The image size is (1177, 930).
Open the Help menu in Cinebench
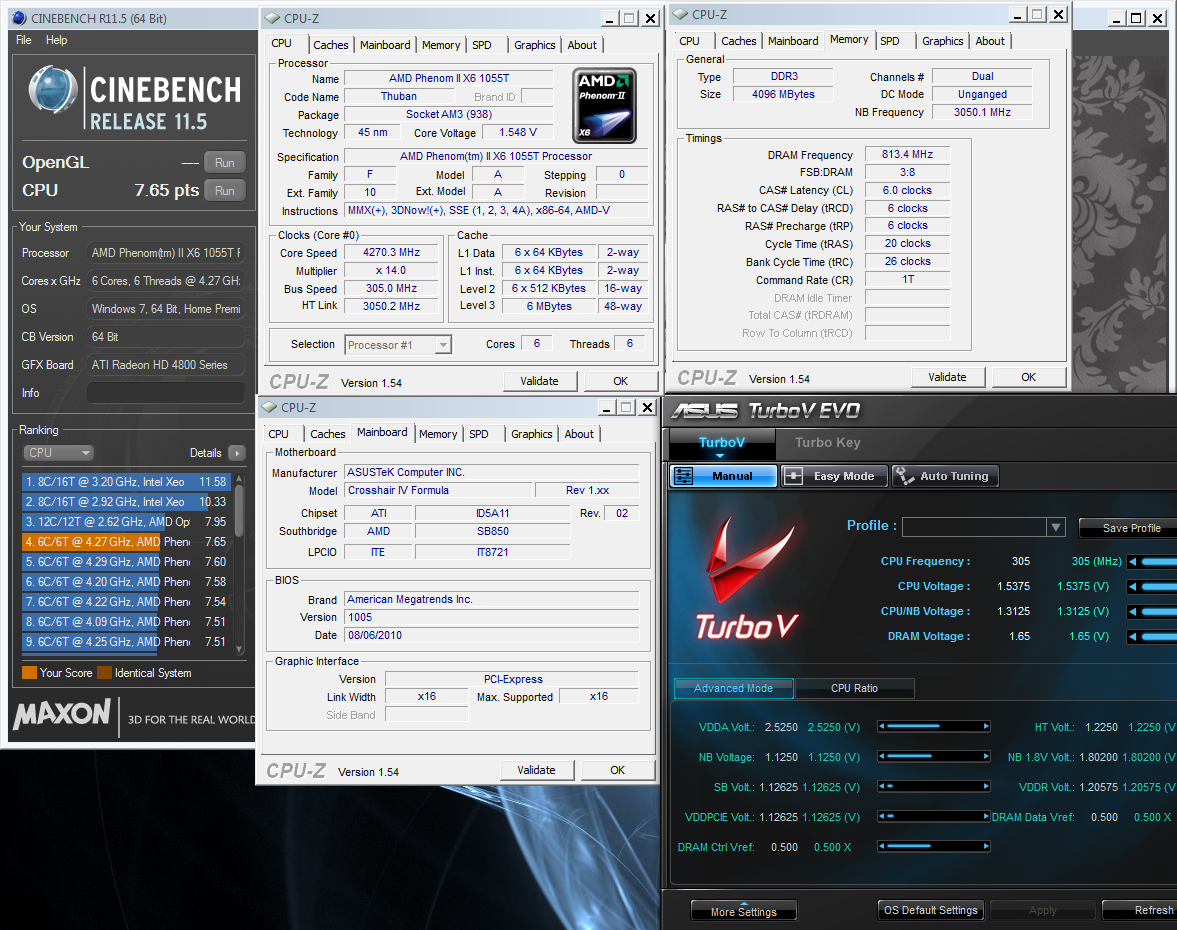pos(56,40)
